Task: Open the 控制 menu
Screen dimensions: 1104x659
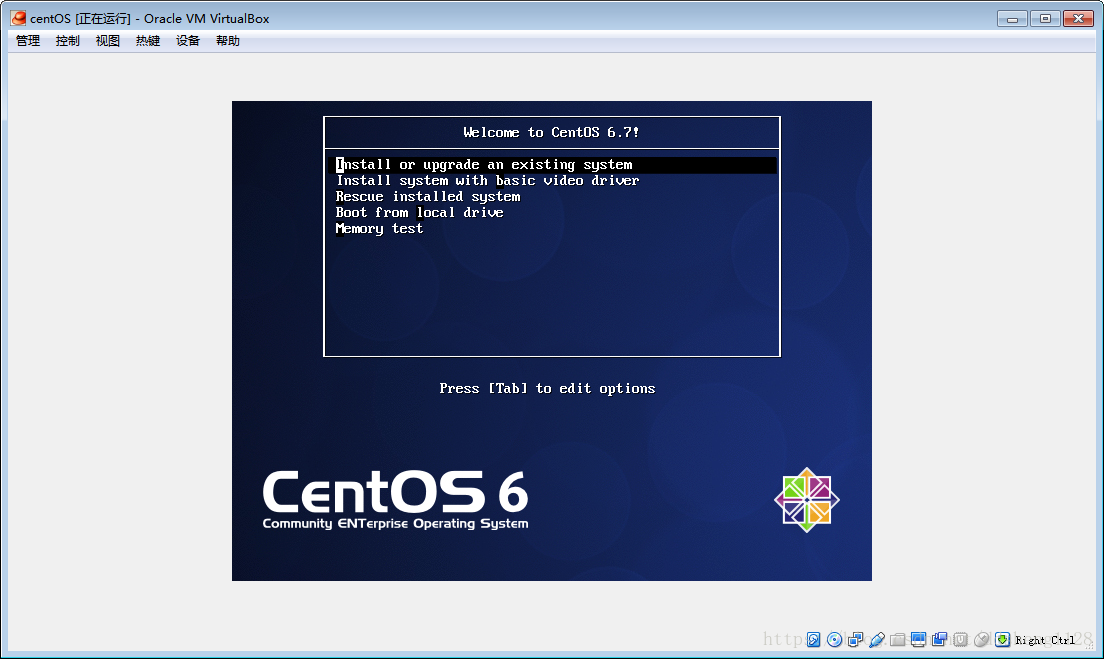Action: coord(68,41)
